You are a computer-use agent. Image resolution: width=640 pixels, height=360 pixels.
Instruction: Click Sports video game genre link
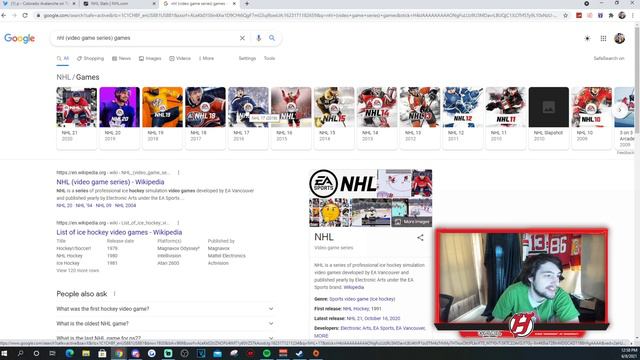[362, 299]
